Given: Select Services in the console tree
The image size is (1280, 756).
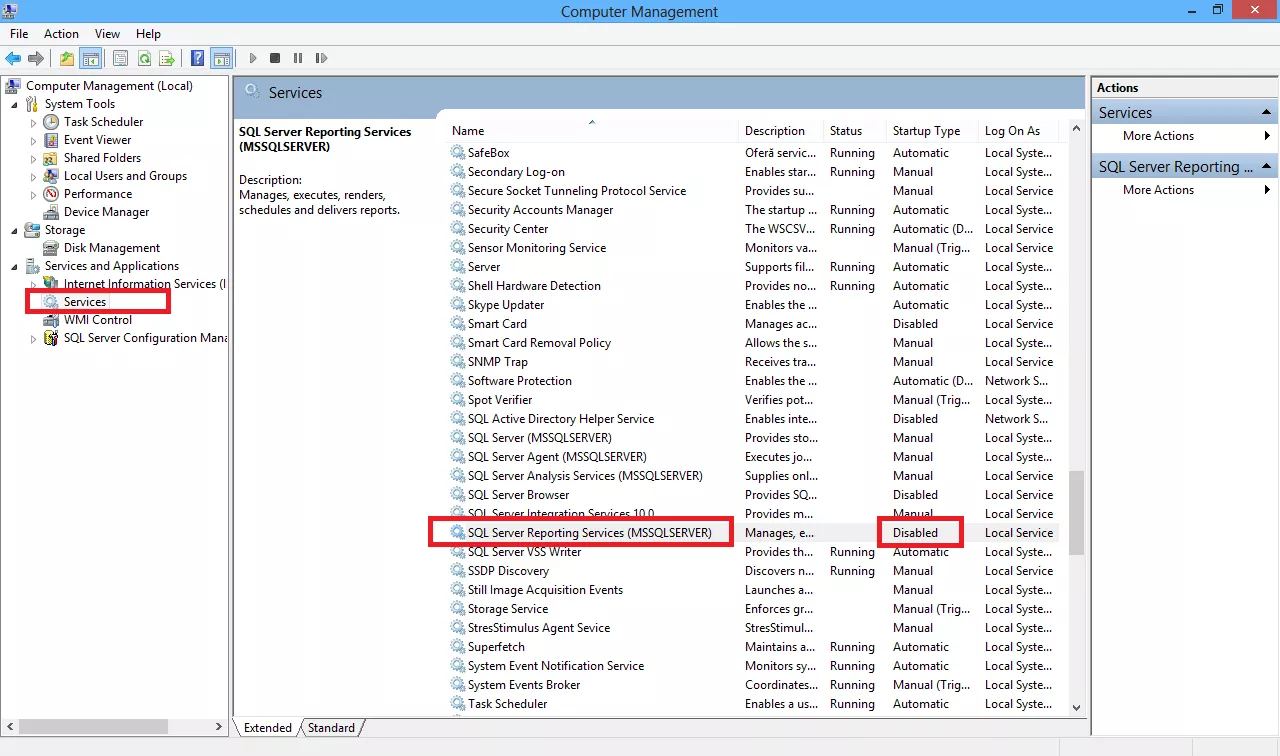Looking at the screenshot, I should (x=85, y=302).
